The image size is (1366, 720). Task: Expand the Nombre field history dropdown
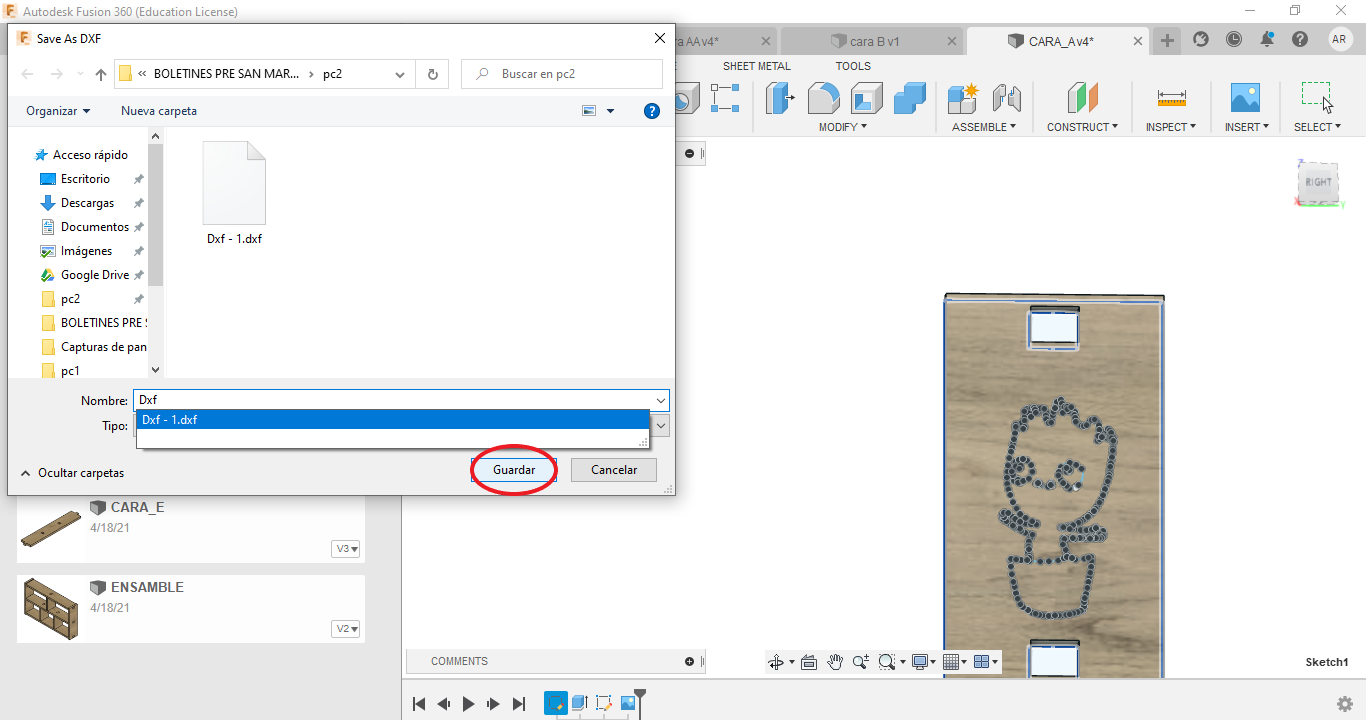661,400
